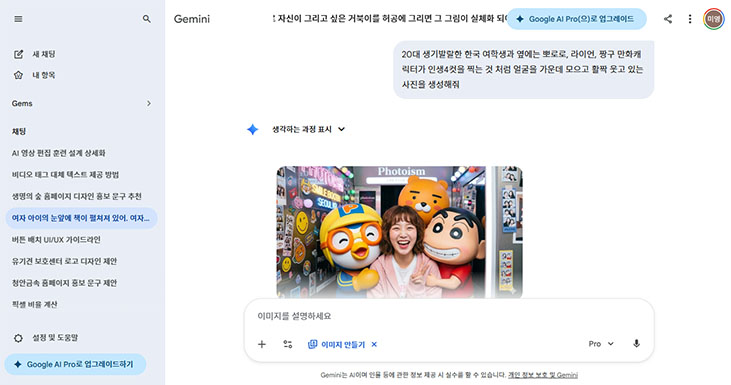
Task: Click the share conversation icon
Action: [668, 19]
